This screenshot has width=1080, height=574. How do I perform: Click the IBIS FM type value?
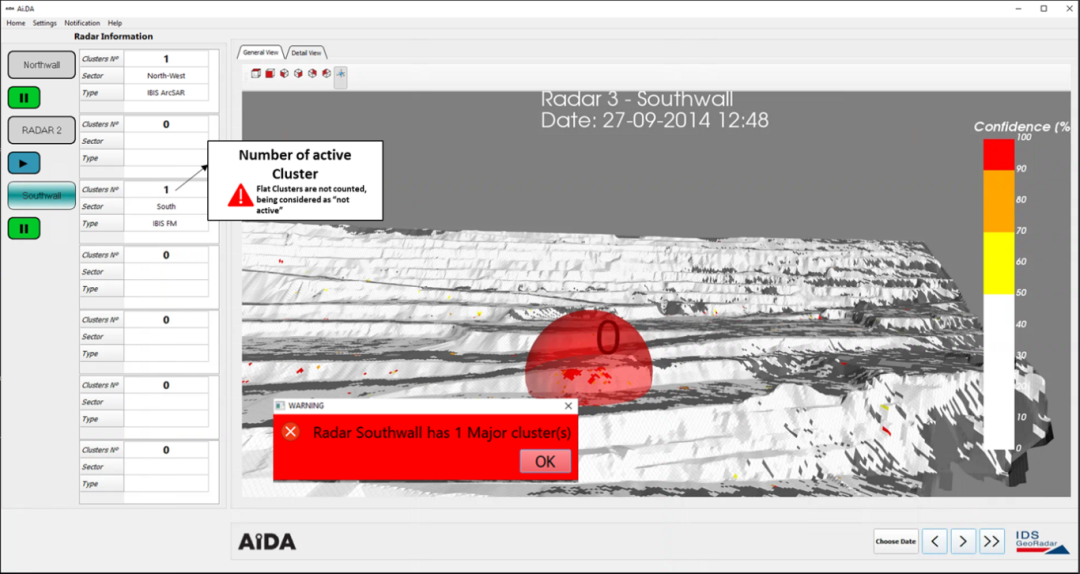[166, 223]
